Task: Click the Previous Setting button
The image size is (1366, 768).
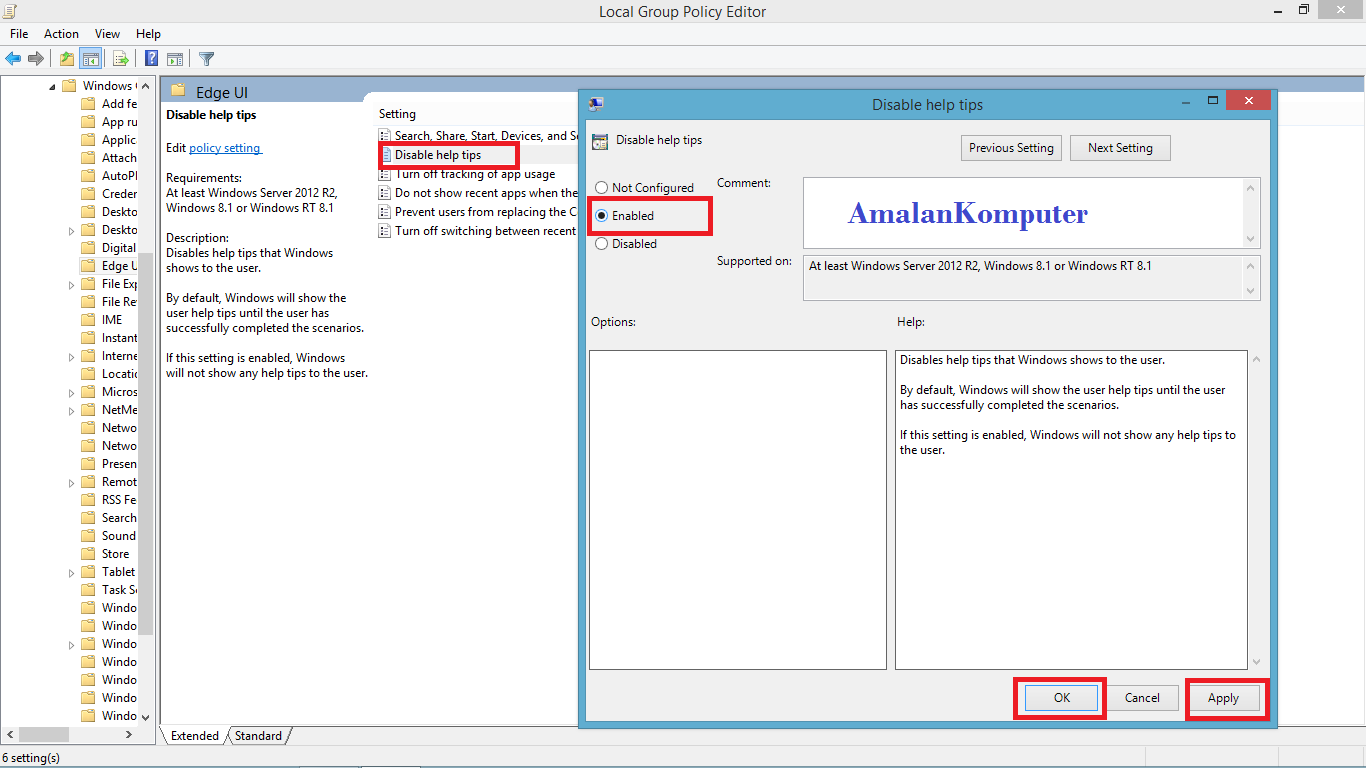Action: 1011,148
